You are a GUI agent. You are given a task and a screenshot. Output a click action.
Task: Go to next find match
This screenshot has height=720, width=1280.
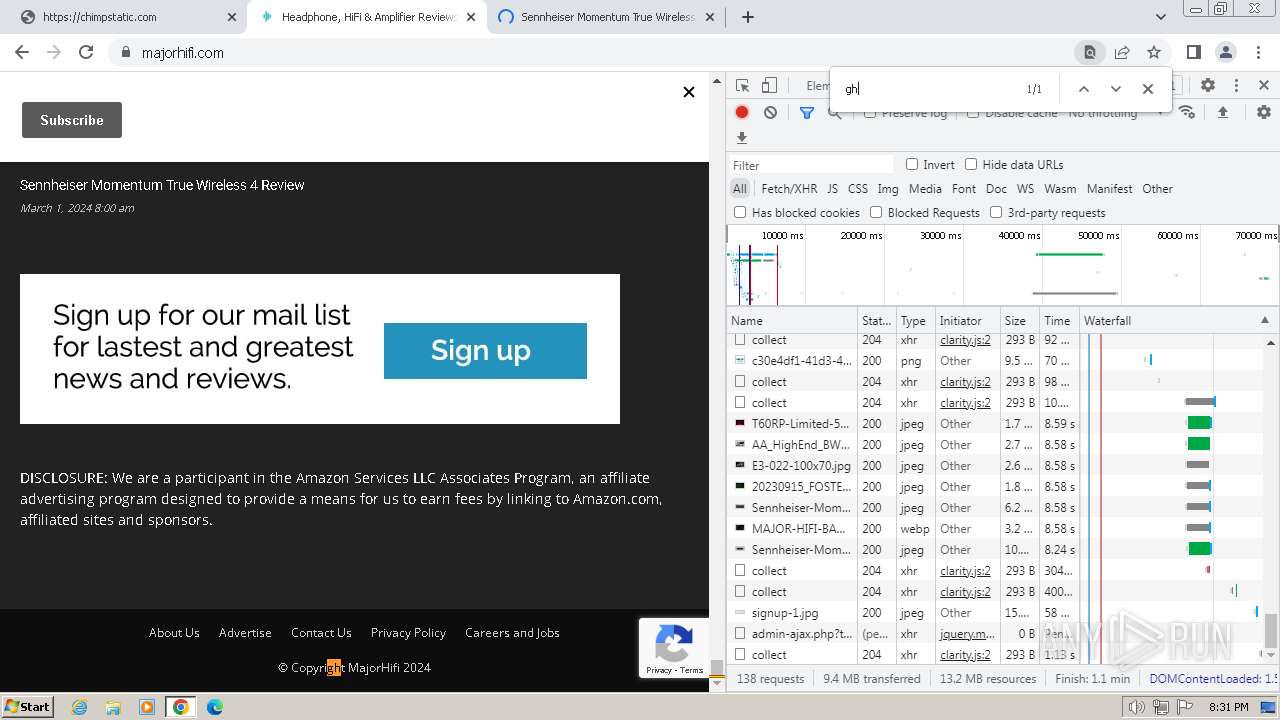tap(1116, 89)
